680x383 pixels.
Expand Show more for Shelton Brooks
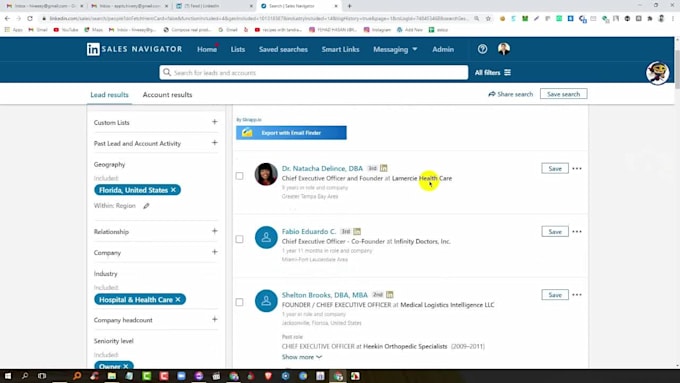(302, 357)
